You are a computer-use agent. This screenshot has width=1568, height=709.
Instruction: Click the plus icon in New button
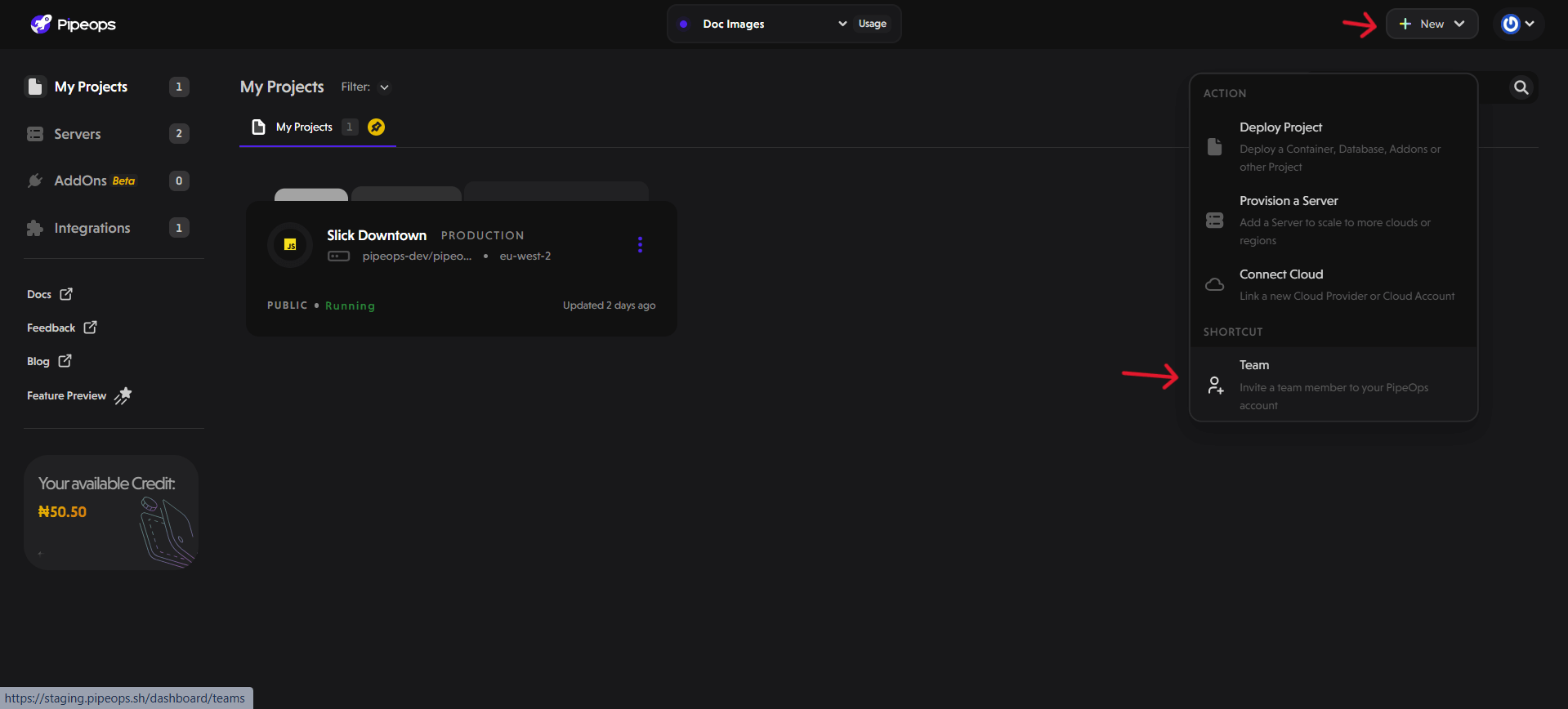pos(1405,24)
